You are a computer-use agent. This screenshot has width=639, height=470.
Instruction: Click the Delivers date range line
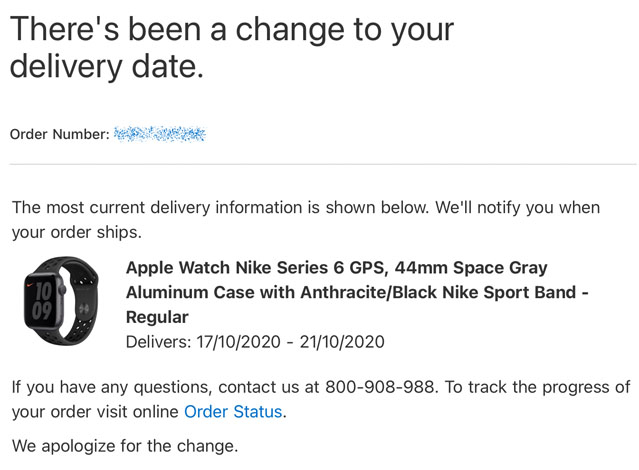[x=255, y=342]
